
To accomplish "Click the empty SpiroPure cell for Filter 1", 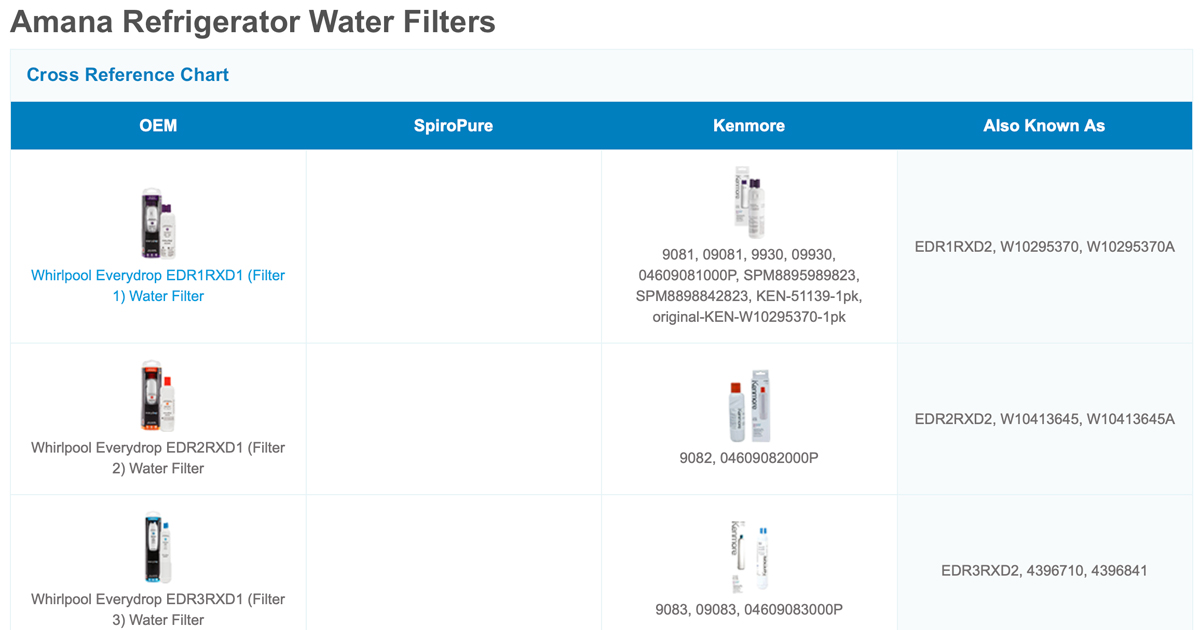I will 453,245.
